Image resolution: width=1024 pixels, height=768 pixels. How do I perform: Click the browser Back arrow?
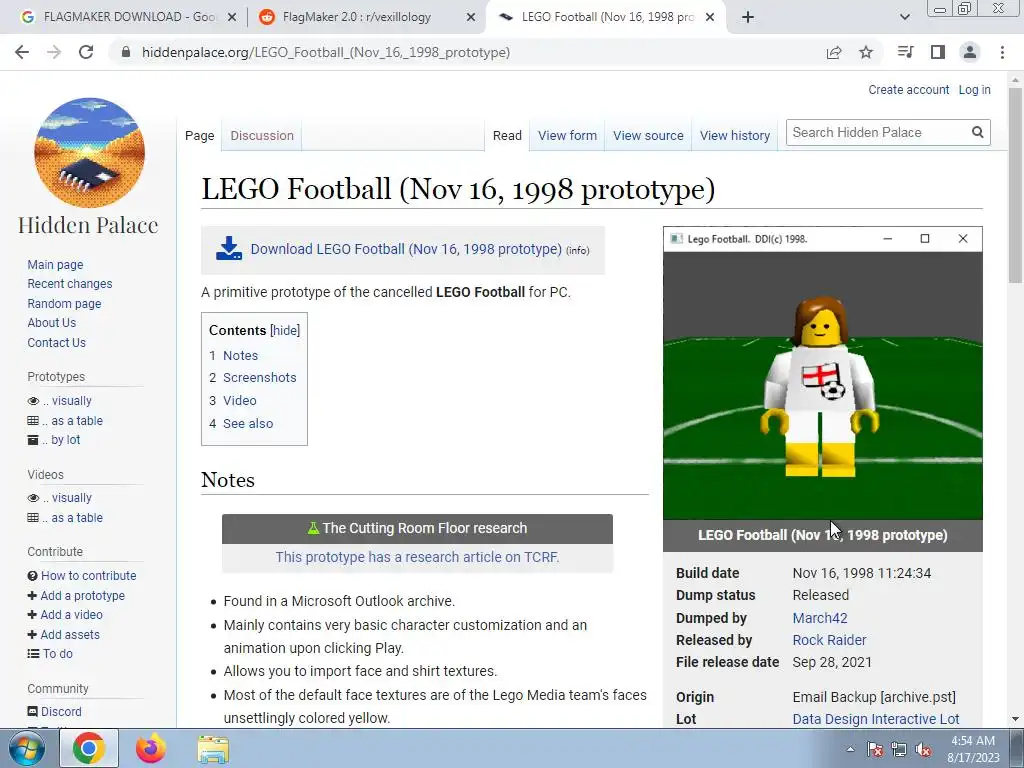pyautogui.click(x=22, y=52)
